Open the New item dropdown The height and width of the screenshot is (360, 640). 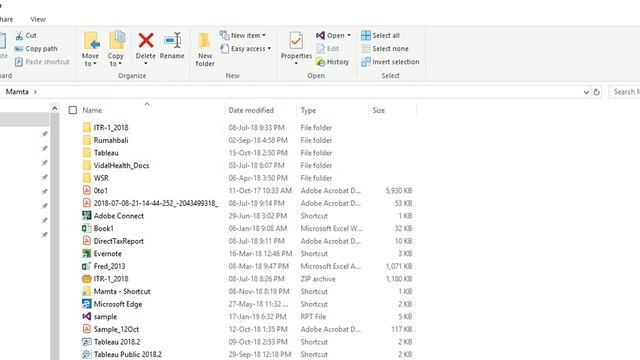tap(243, 36)
